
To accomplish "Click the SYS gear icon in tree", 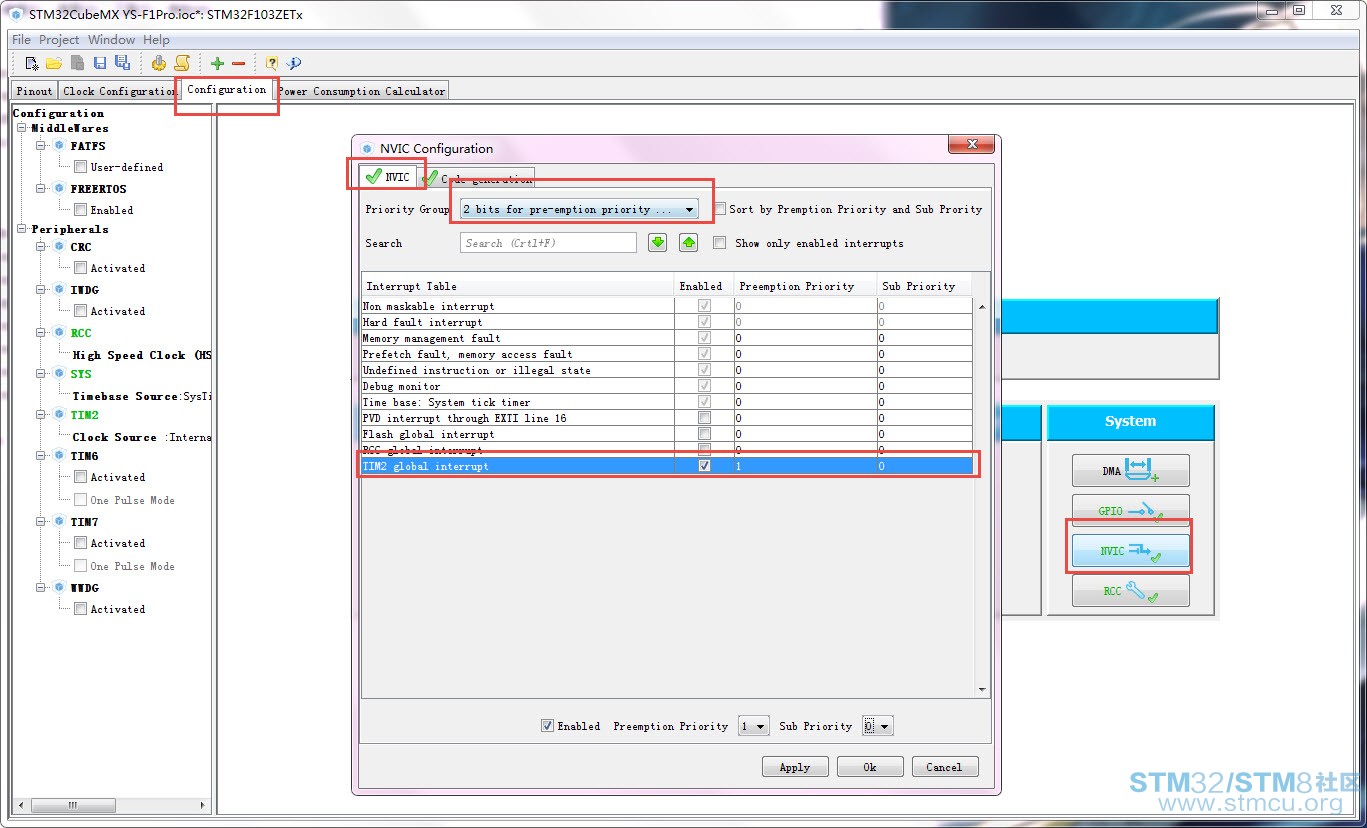I will [59, 373].
